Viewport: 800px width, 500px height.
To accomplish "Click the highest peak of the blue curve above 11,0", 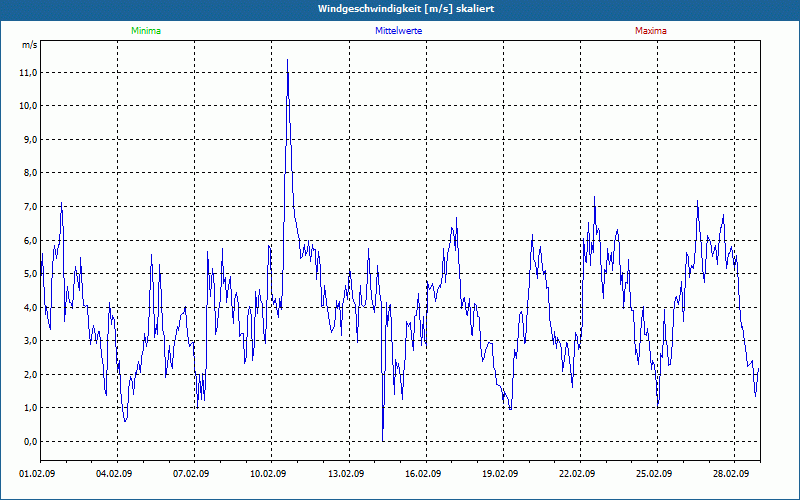I will click(287, 60).
